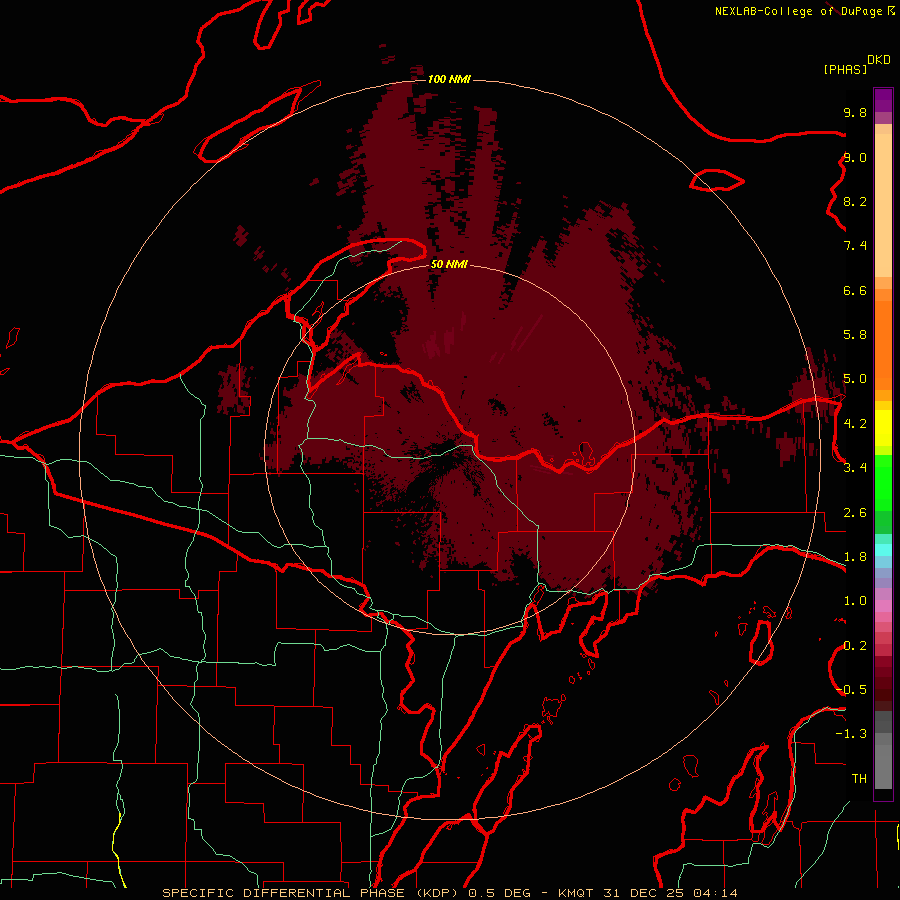Pick the yellow segment of the color bar
The image size is (900, 900).
[883, 428]
